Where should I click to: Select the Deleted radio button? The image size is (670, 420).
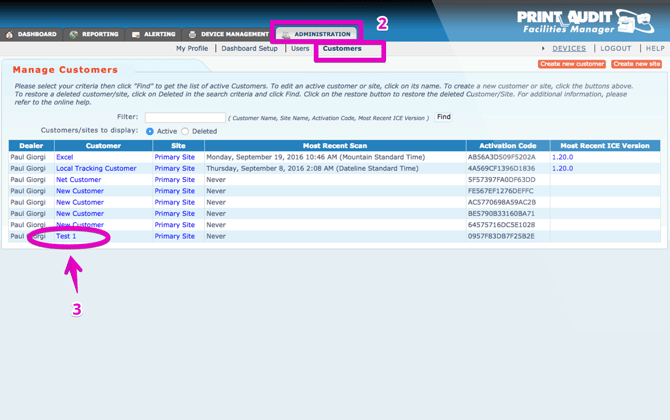tap(185, 131)
